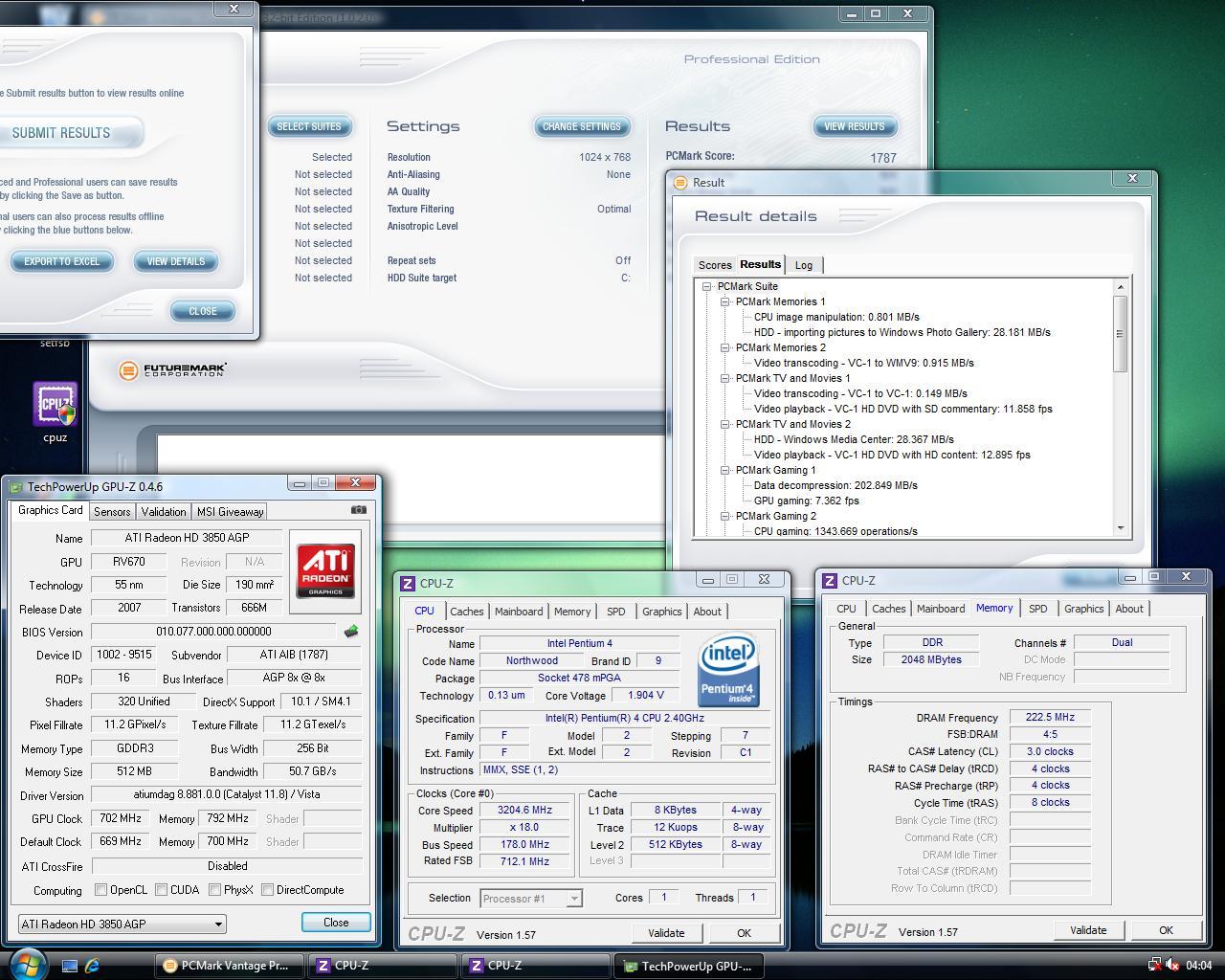Click the CHANGE SETTINGS button
The width and height of the screenshot is (1225, 980).
tap(582, 126)
